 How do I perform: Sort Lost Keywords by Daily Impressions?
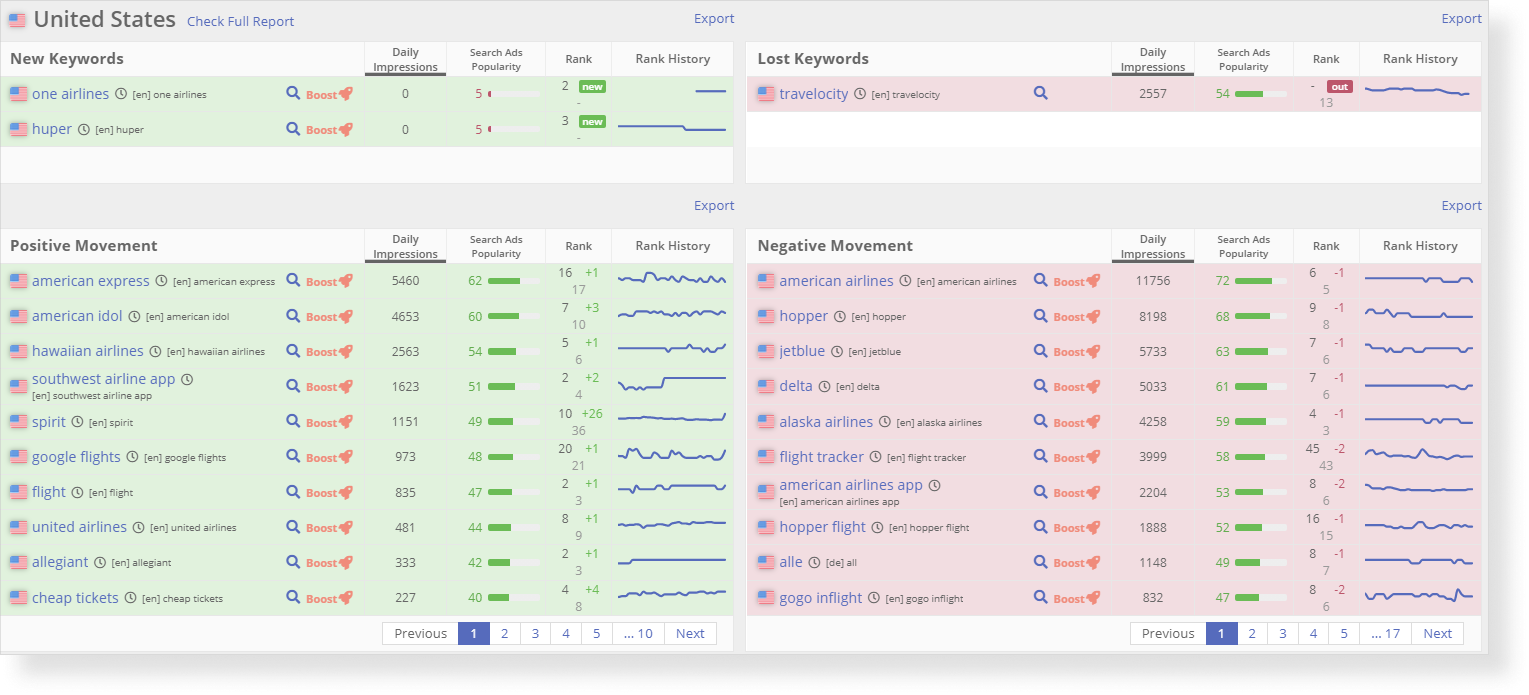pyautogui.click(x=1153, y=60)
